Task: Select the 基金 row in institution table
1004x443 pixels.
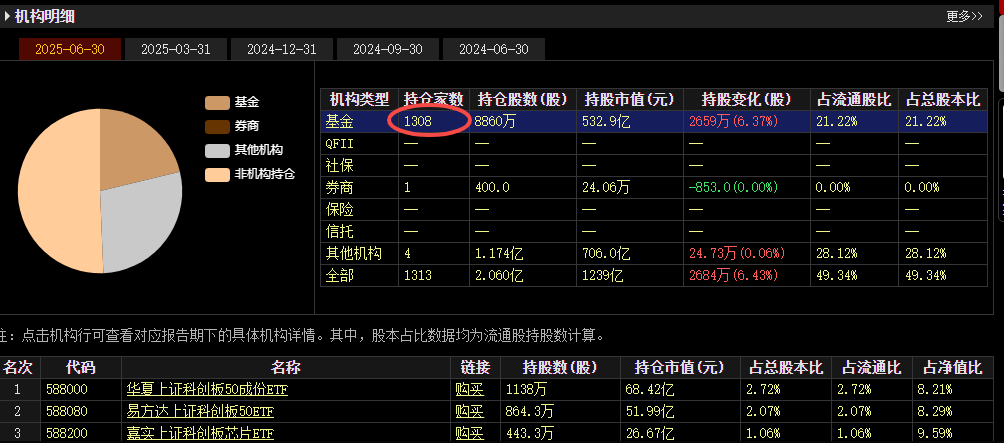Action: pyautogui.click(x=358, y=121)
